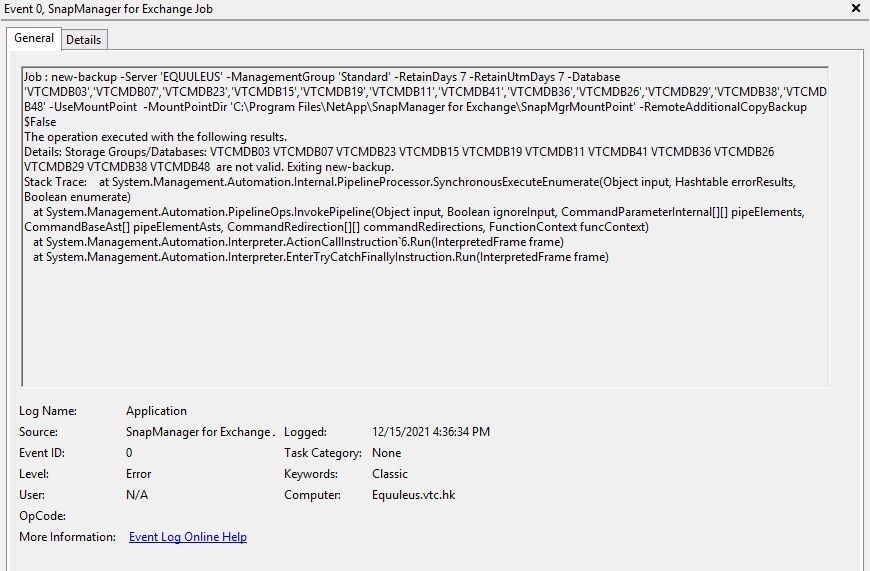Image resolution: width=870 pixels, height=571 pixels.
Task: Click the 'Task Category:' label
Action: pyautogui.click(x=323, y=453)
